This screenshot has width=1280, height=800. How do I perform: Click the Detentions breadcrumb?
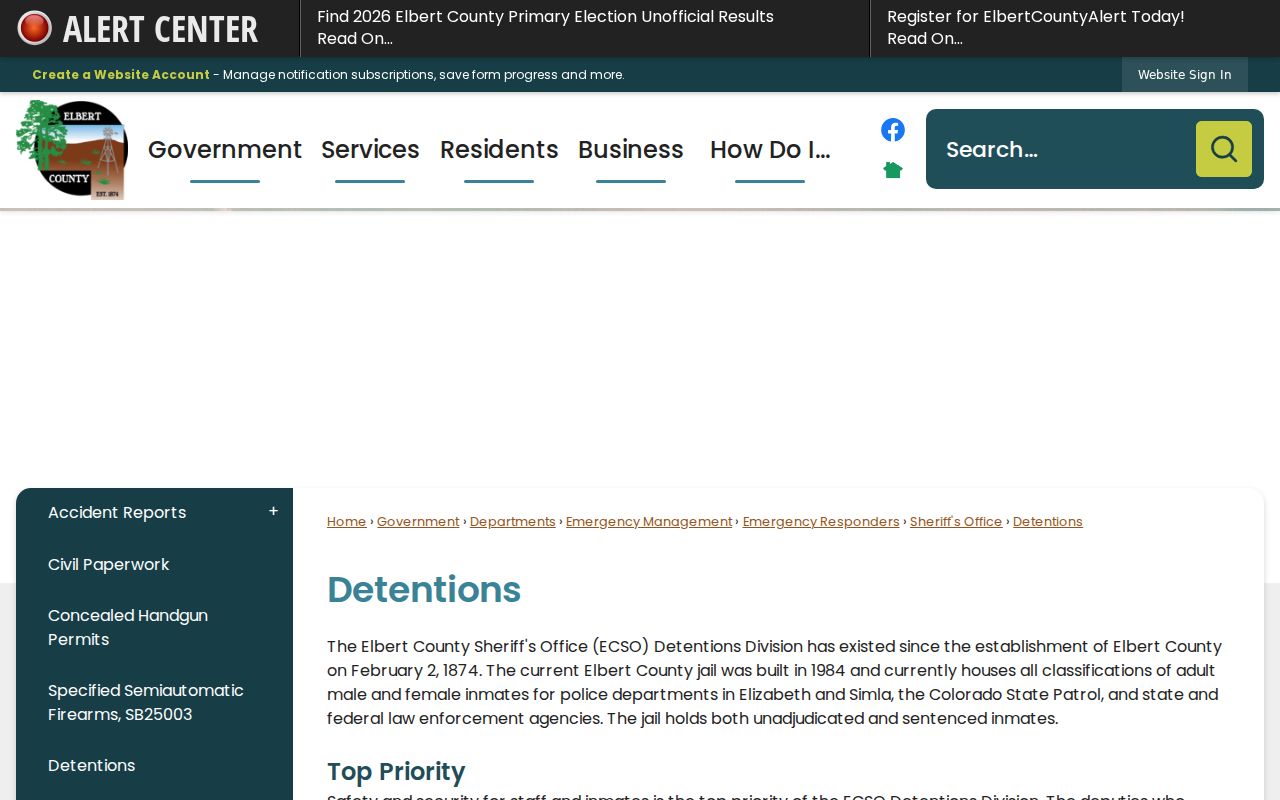(x=1048, y=522)
